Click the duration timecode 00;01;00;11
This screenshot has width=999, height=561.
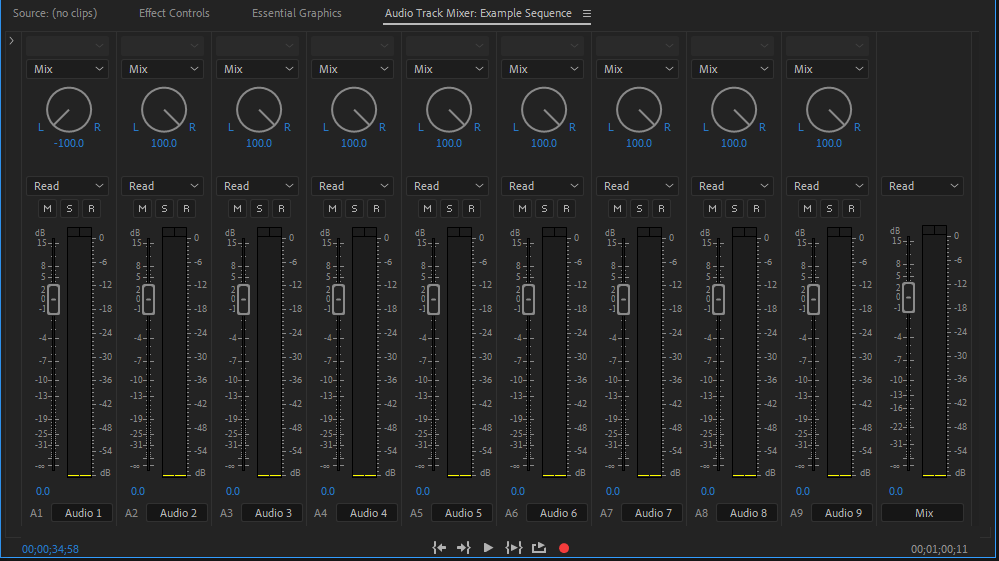939,549
